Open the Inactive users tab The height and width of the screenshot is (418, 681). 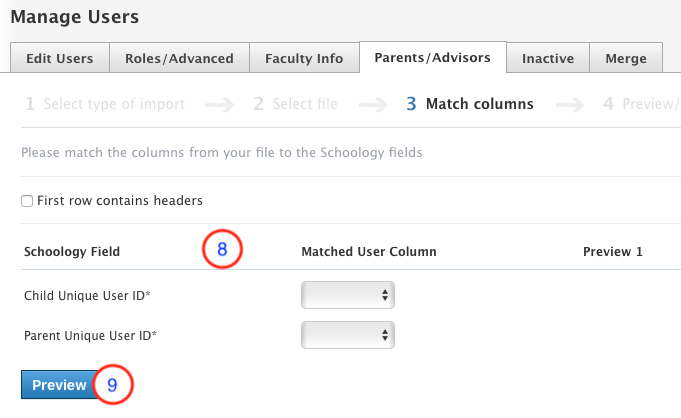(548, 59)
